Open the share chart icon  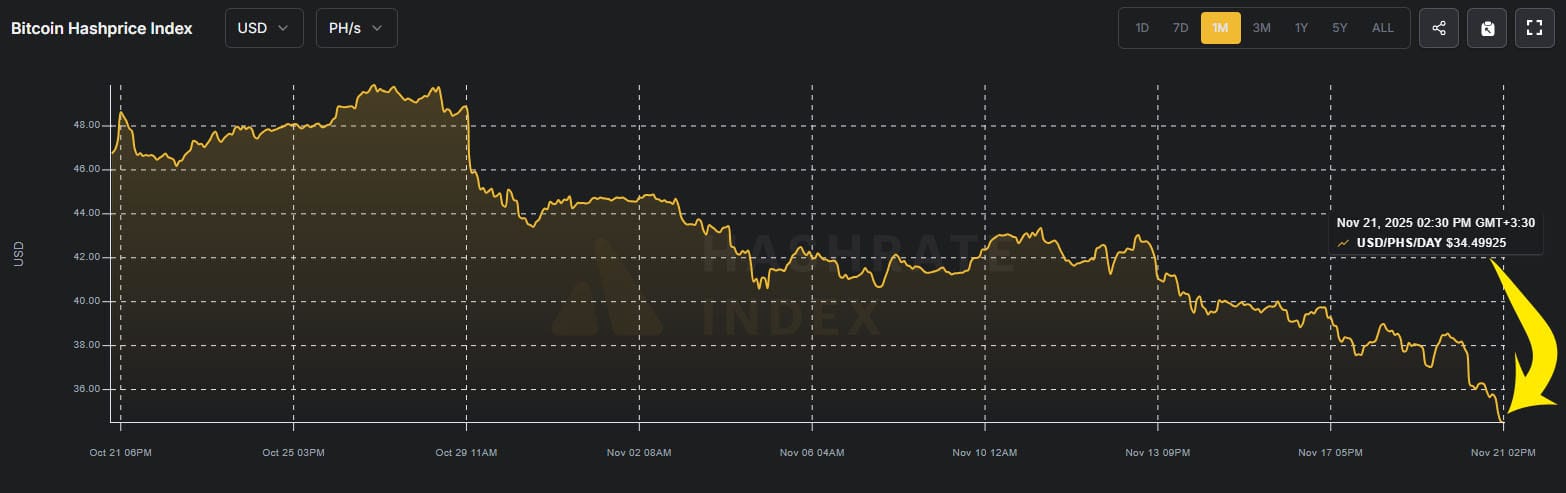[x=1438, y=28]
